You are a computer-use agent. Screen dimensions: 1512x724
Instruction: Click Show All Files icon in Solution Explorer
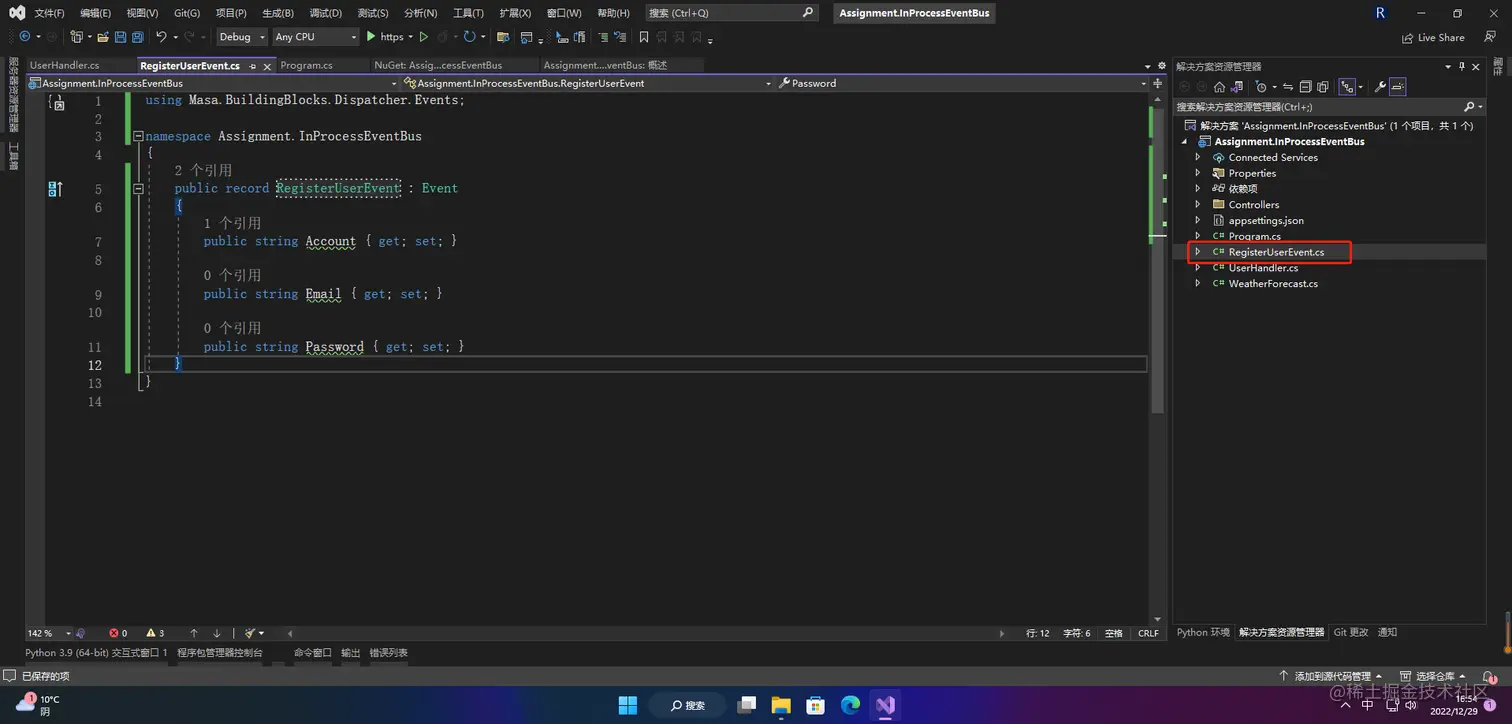pos(1322,87)
